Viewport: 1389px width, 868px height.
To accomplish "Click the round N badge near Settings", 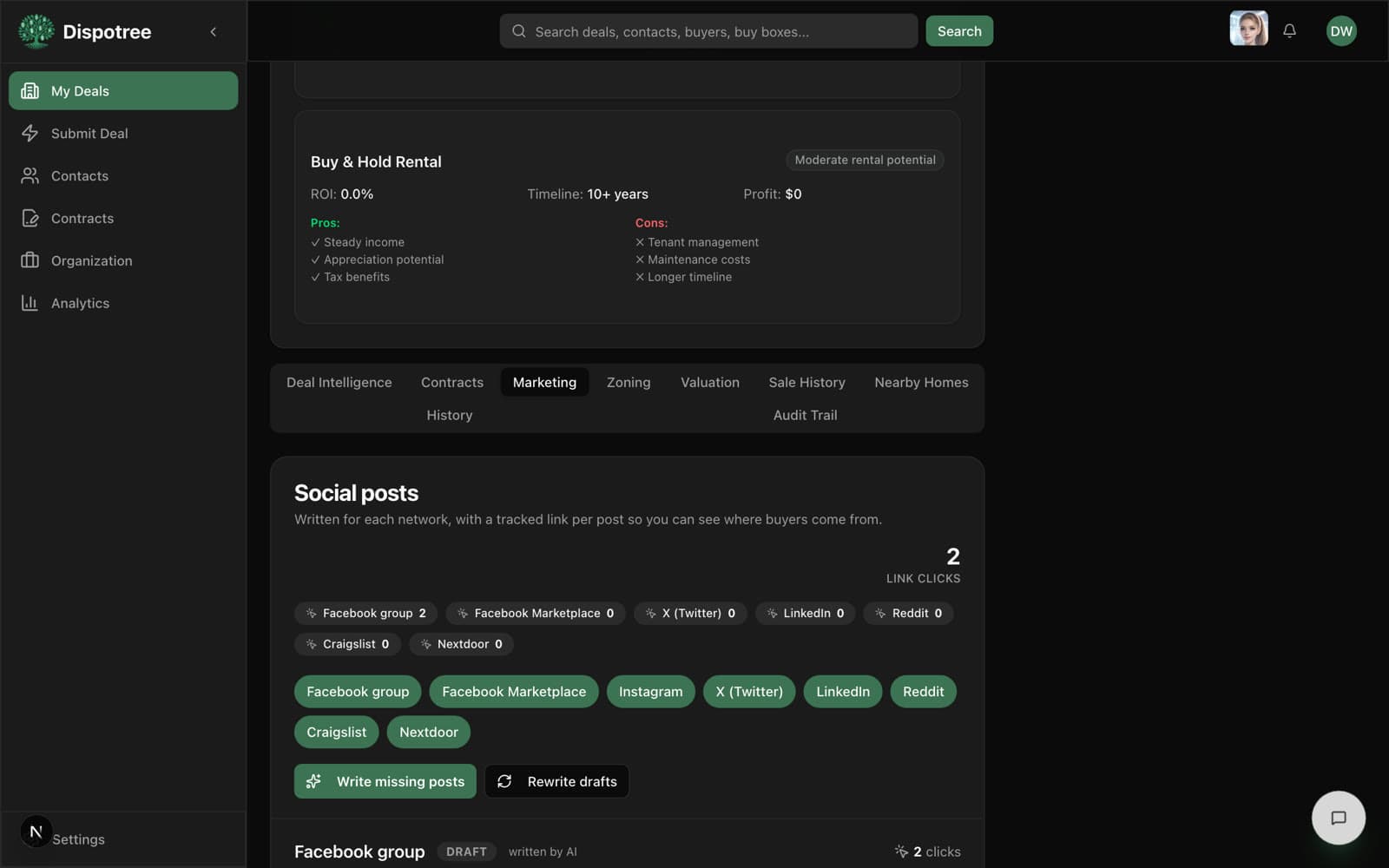I will (x=36, y=832).
